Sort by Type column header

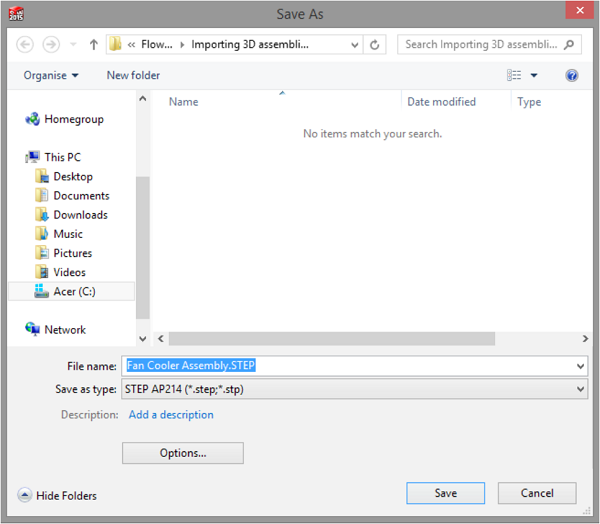pos(529,102)
